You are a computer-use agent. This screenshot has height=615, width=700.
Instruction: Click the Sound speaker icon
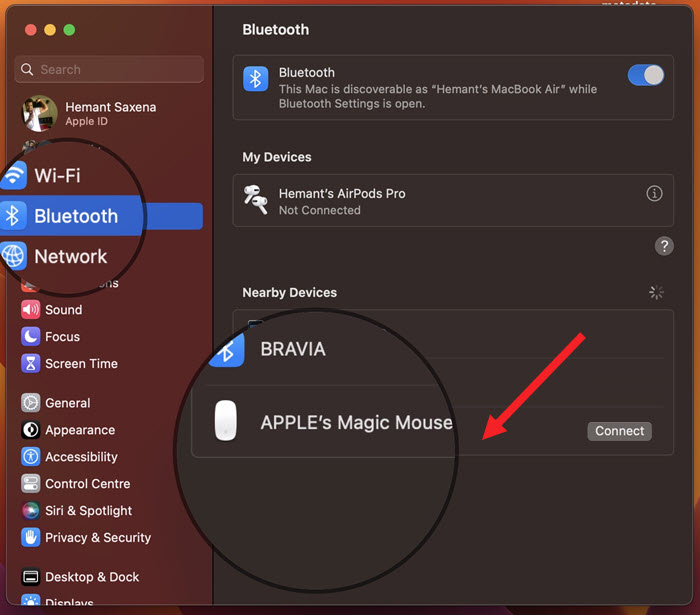[x=30, y=310]
